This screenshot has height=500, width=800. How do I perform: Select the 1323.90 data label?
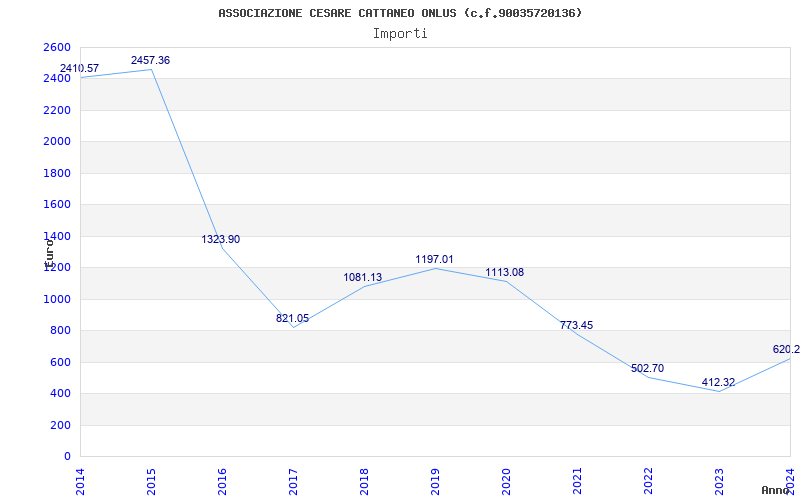(x=220, y=239)
